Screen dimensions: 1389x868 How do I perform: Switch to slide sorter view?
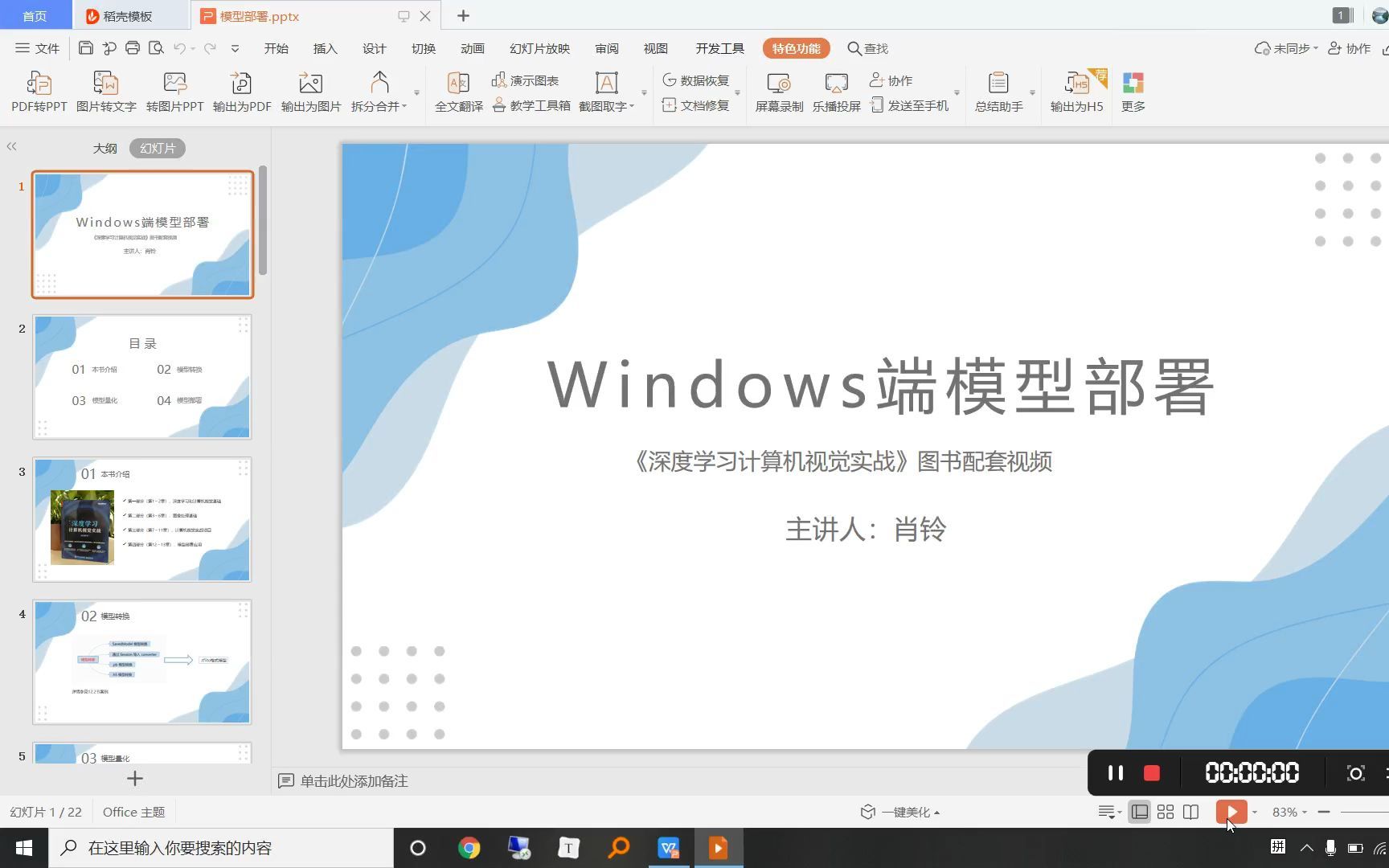click(1165, 812)
